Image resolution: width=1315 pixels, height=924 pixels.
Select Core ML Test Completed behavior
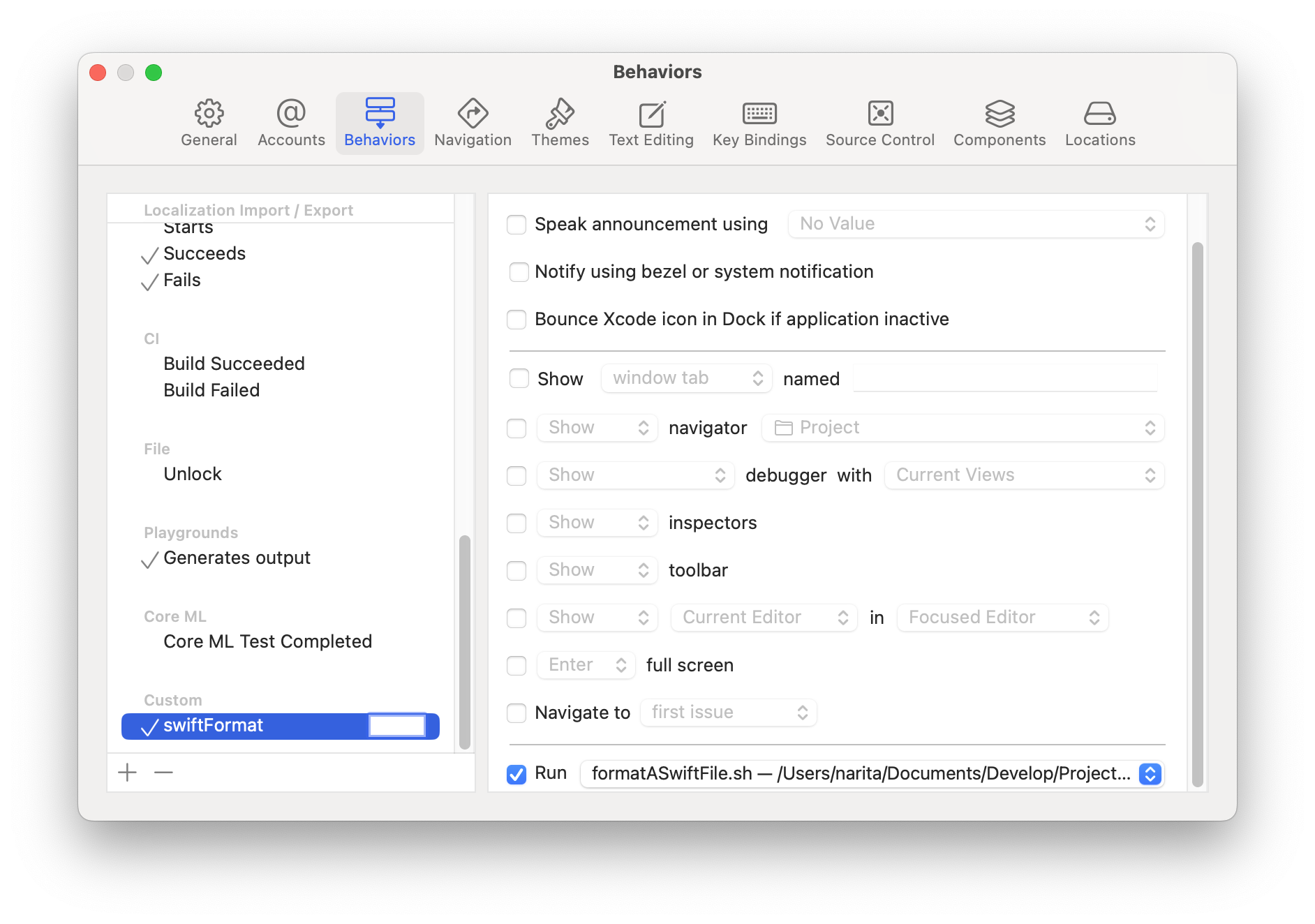(x=281, y=642)
